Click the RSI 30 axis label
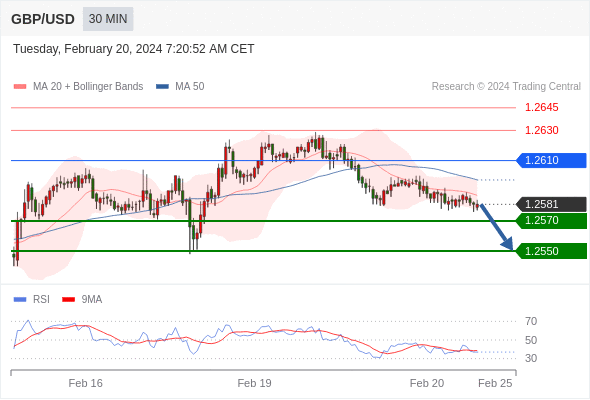 tap(531, 358)
